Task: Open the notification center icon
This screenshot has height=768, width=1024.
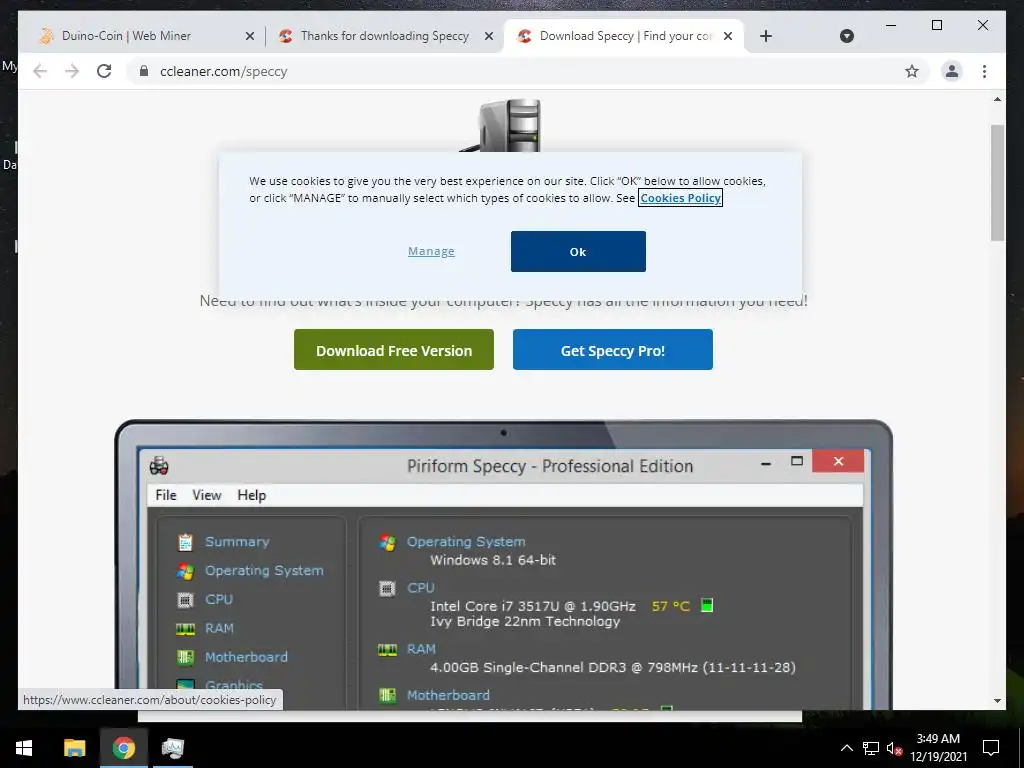Action: [991, 748]
